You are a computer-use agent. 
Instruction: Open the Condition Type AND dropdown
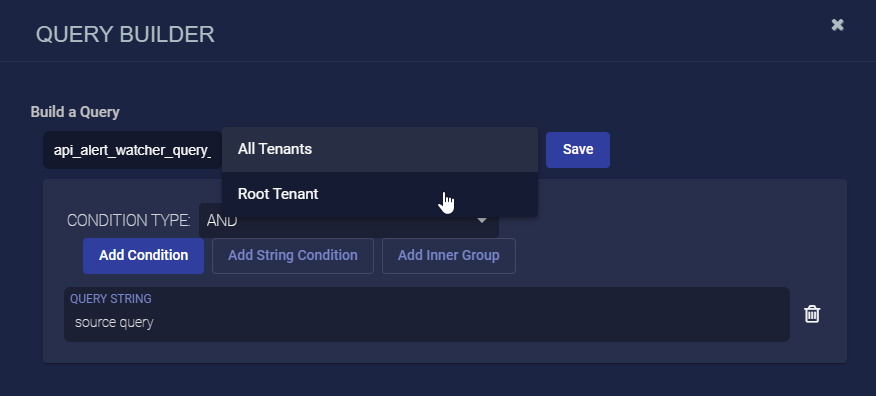(x=349, y=221)
